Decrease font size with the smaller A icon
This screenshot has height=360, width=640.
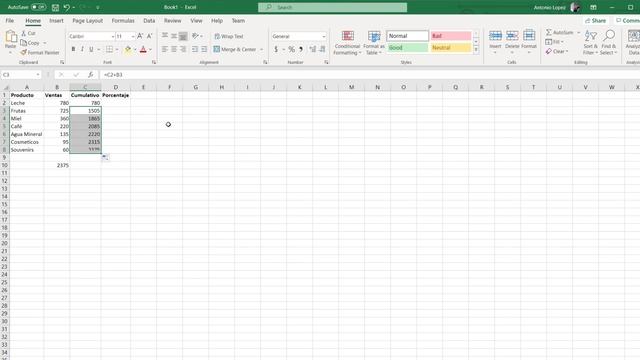pyautogui.click(x=149, y=36)
